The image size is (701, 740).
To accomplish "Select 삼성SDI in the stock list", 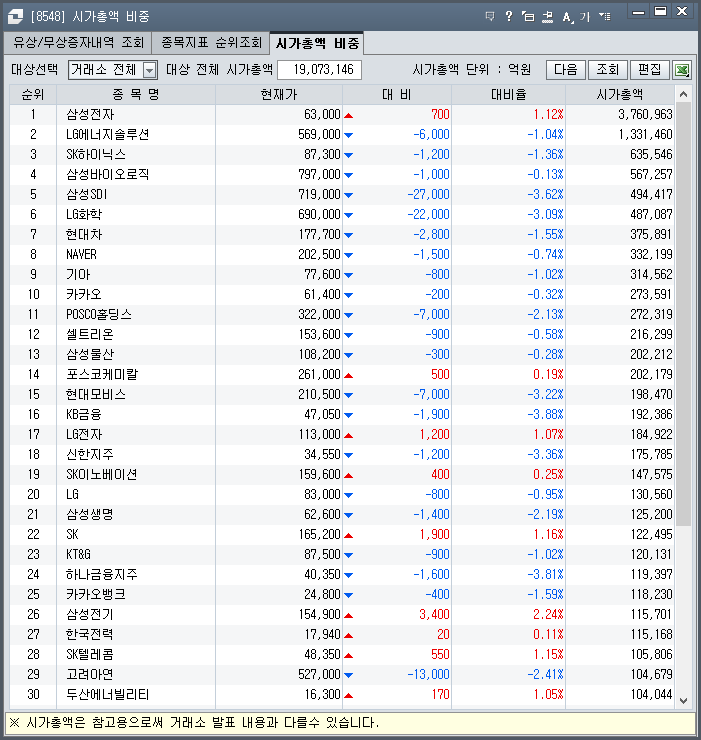I will 86,194.
